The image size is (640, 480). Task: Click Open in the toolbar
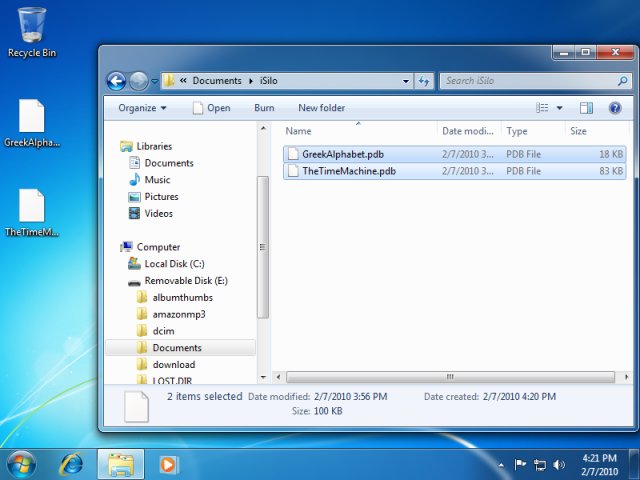coord(211,108)
